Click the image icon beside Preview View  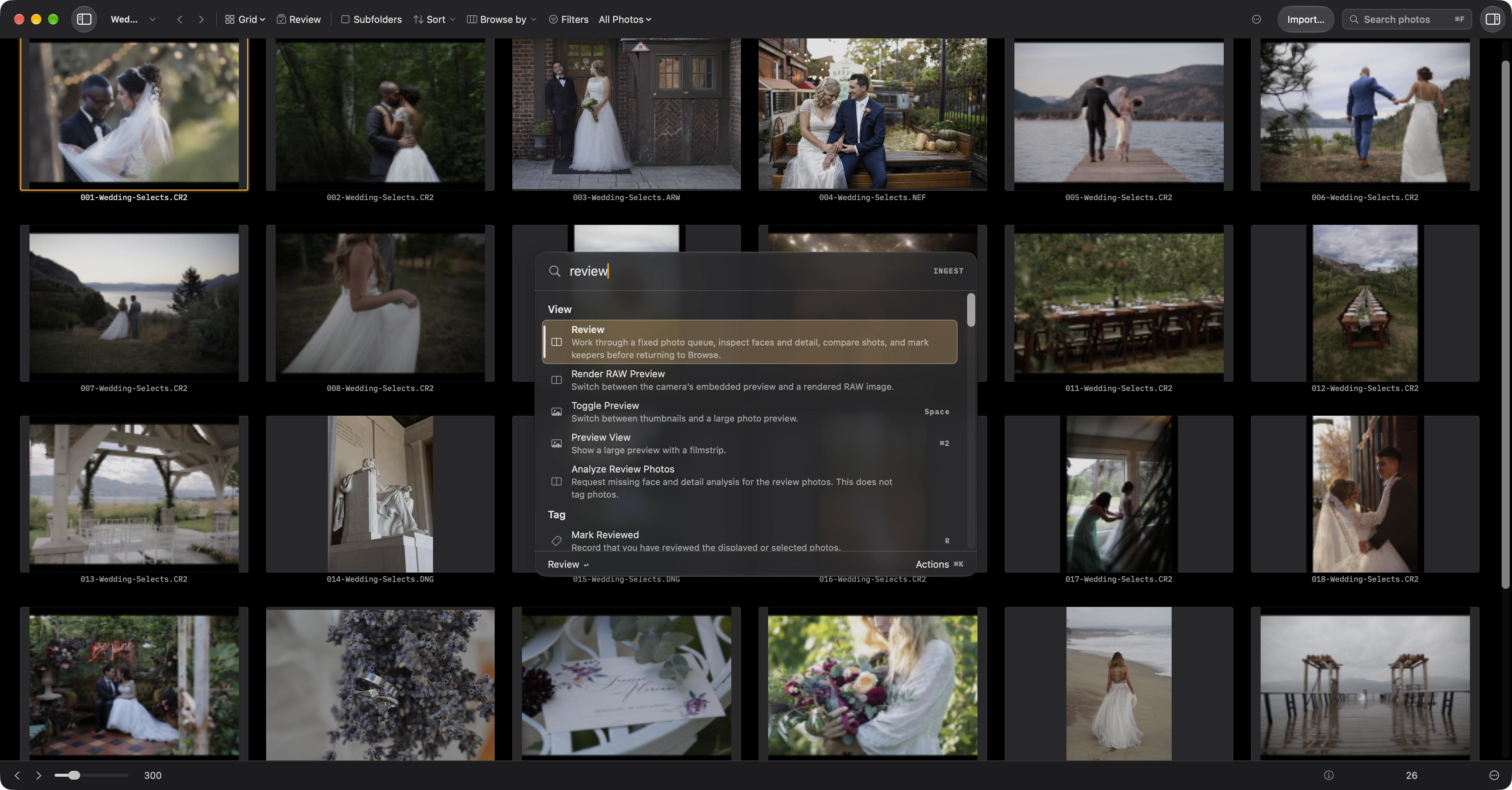[x=556, y=443]
